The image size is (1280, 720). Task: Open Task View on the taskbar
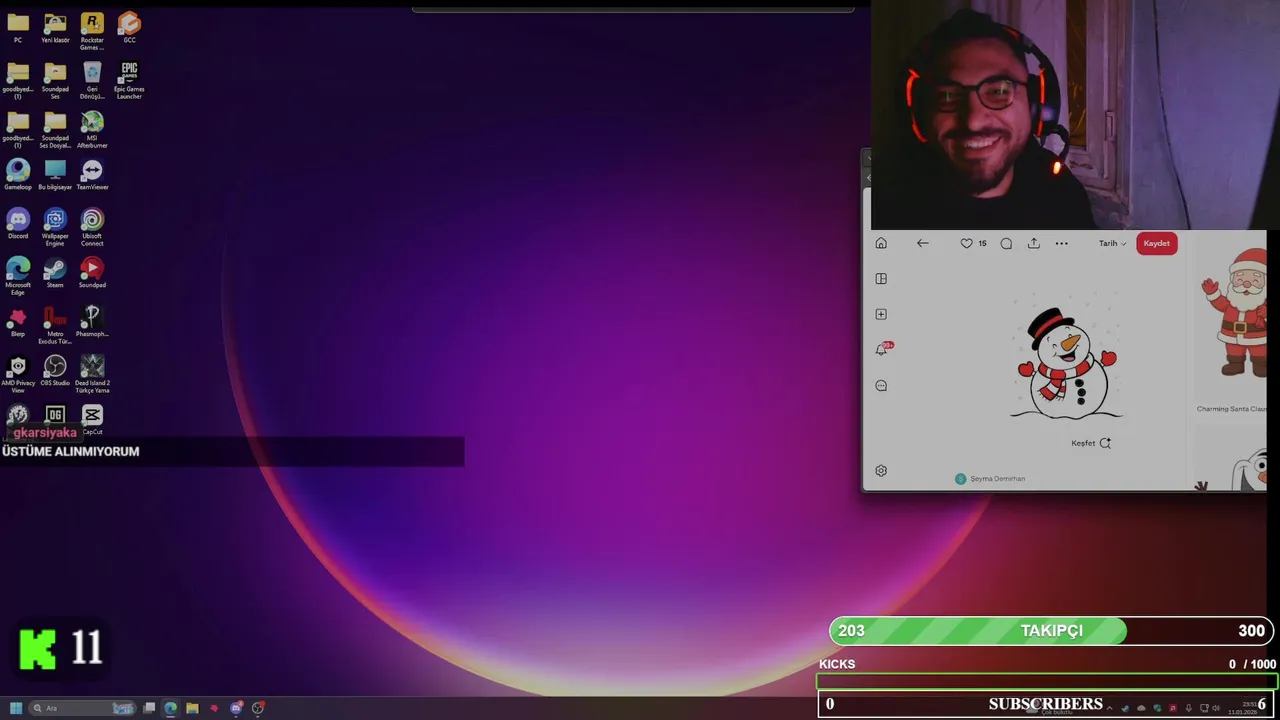[x=149, y=708]
